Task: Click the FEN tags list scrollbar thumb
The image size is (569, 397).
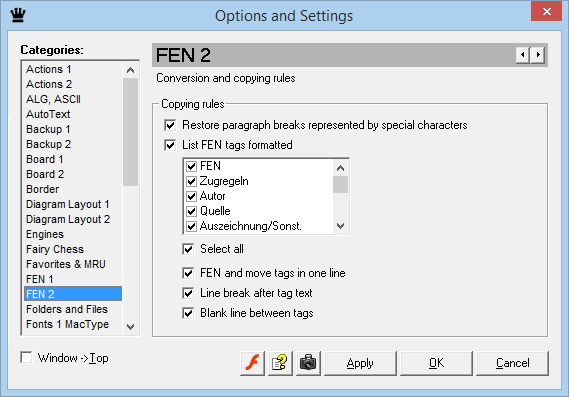Action: (x=340, y=184)
